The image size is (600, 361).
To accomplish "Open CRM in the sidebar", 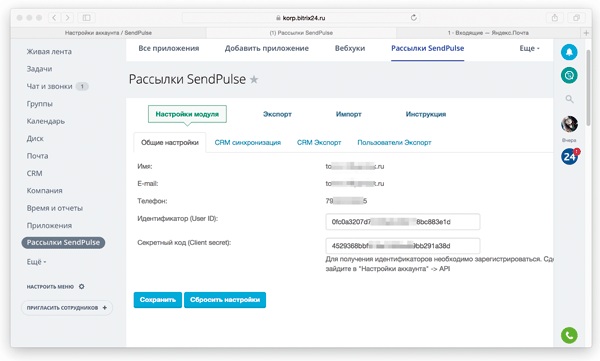I will pos(34,173).
